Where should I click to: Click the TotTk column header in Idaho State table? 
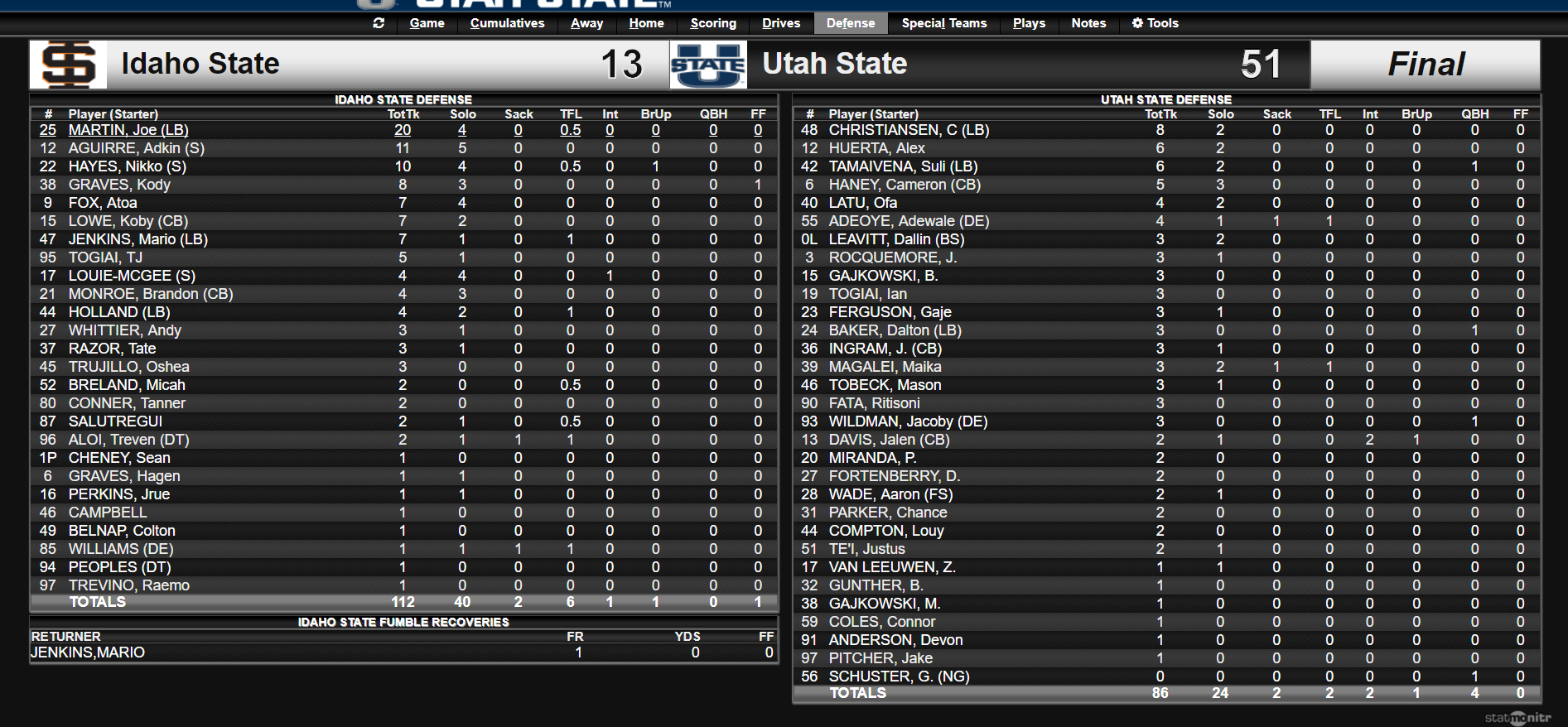(x=403, y=113)
